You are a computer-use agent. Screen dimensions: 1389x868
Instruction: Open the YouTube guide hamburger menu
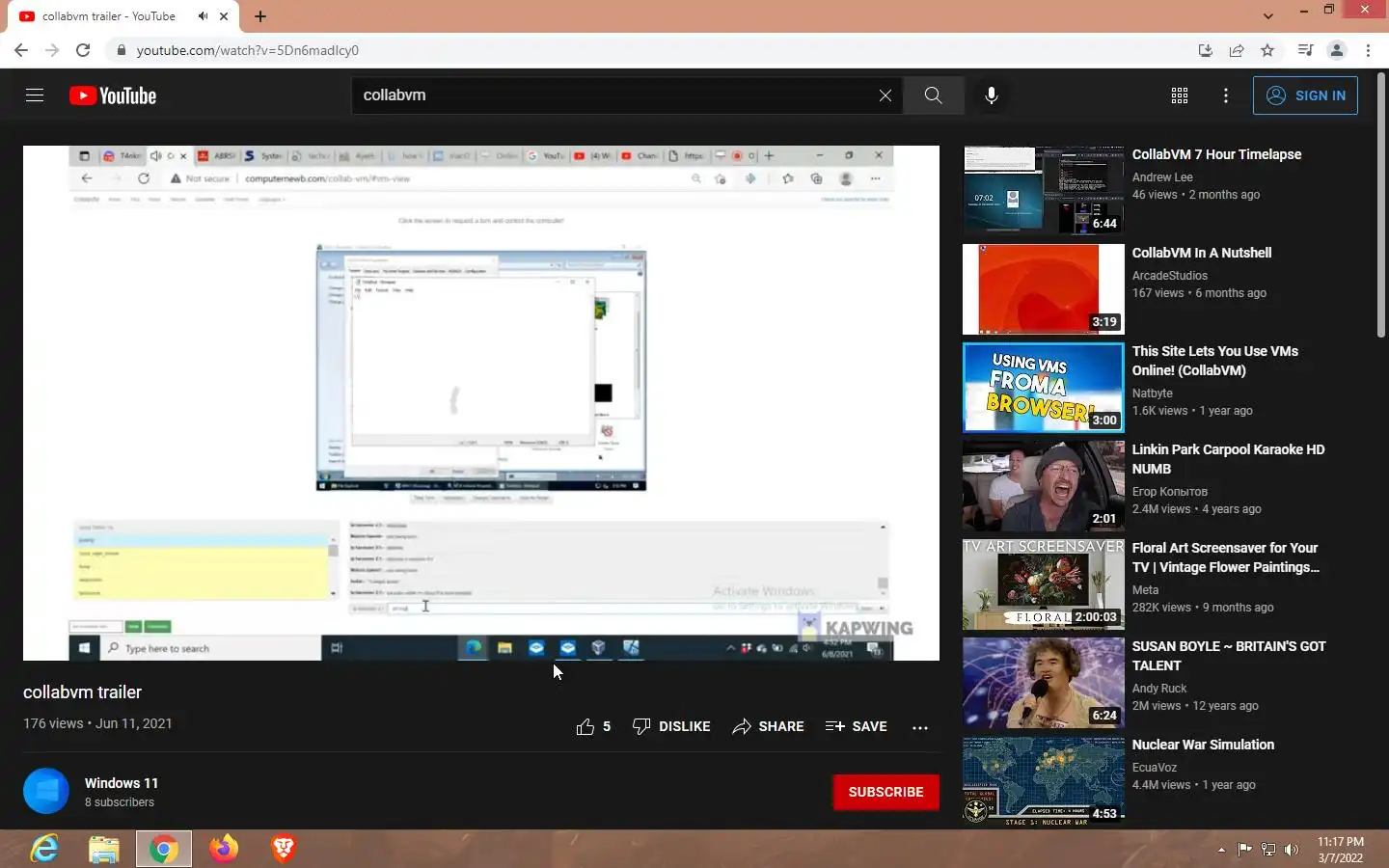(x=35, y=95)
